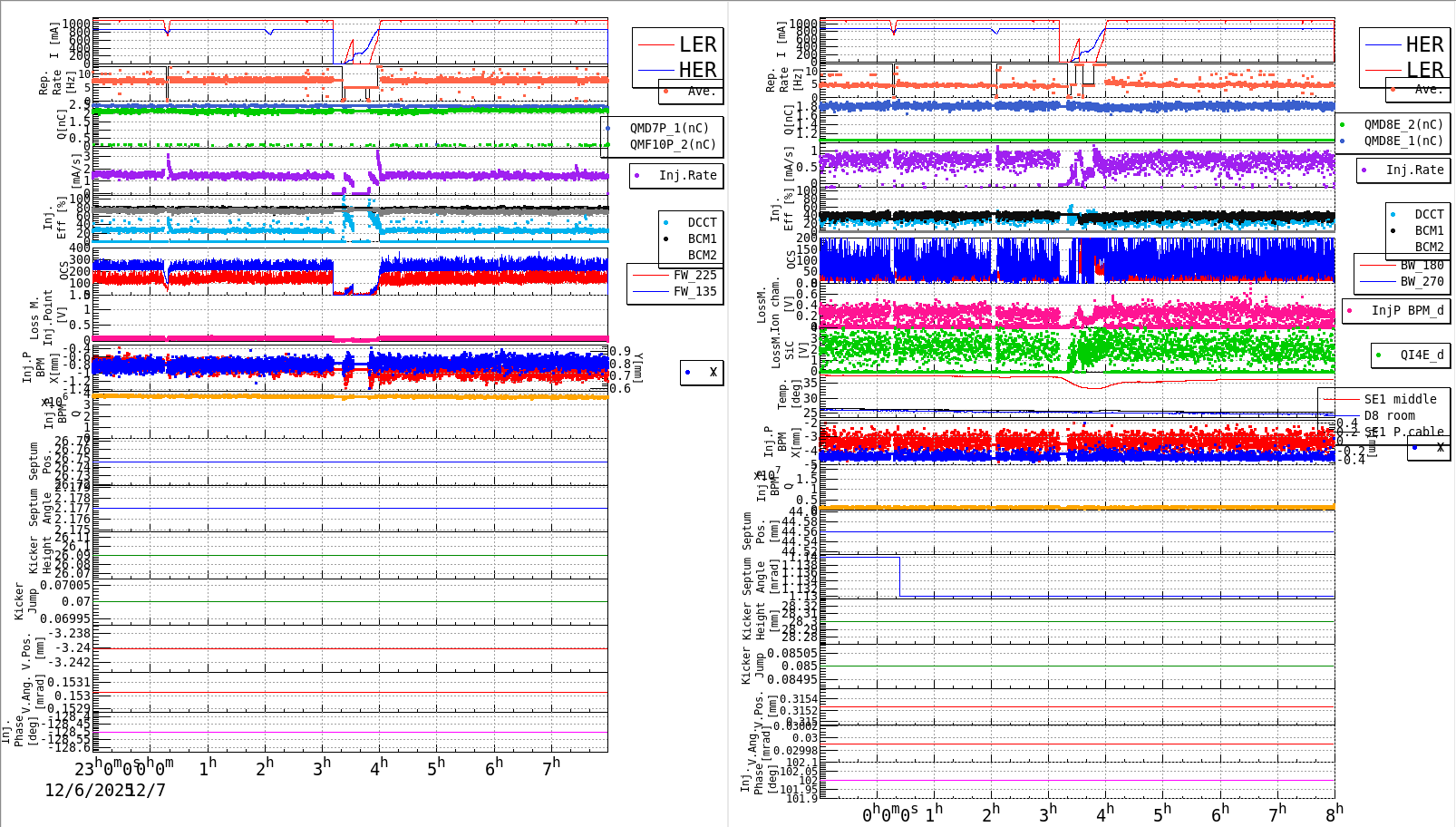Click the right chart's Septum Angle axis label

(x=761, y=575)
